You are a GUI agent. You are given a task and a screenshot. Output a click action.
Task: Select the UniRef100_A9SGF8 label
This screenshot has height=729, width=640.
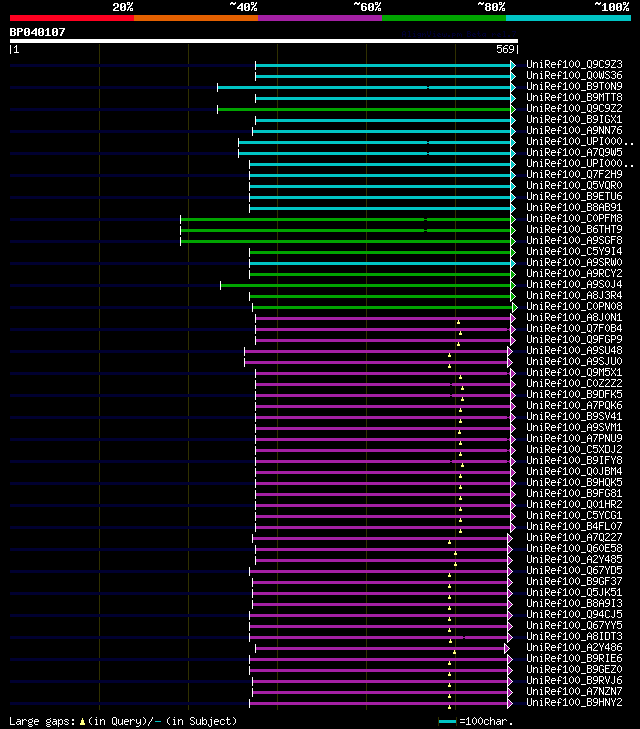click(574, 240)
